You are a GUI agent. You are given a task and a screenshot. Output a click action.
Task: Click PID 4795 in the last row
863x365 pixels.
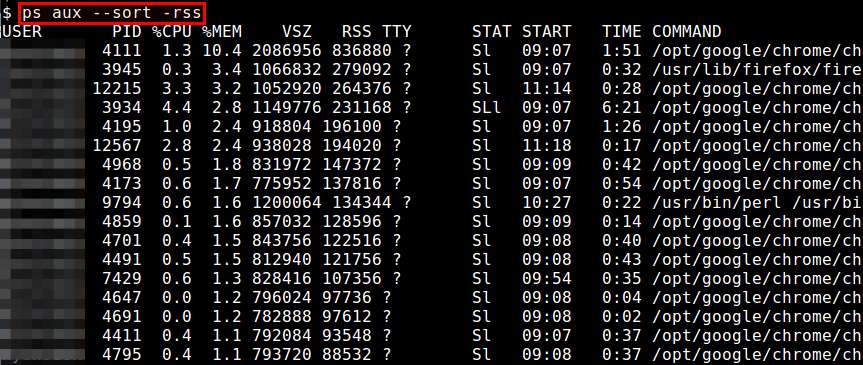click(x=122, y=355)
